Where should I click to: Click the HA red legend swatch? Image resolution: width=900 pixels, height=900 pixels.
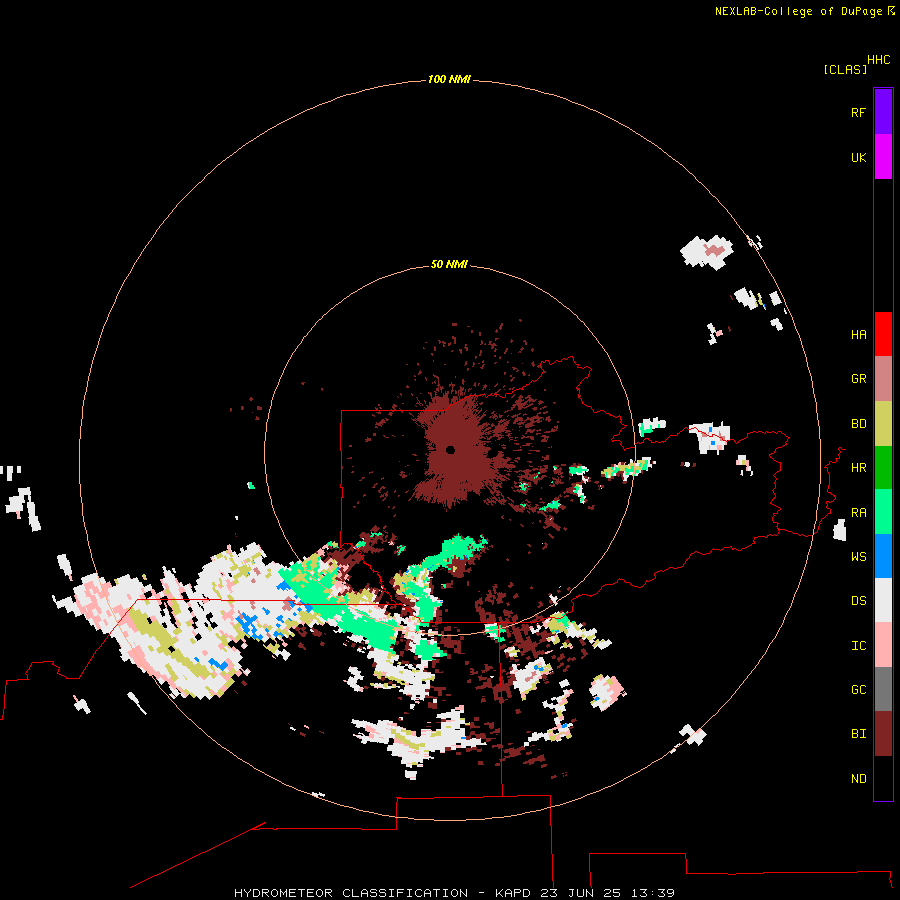point(883,334)
